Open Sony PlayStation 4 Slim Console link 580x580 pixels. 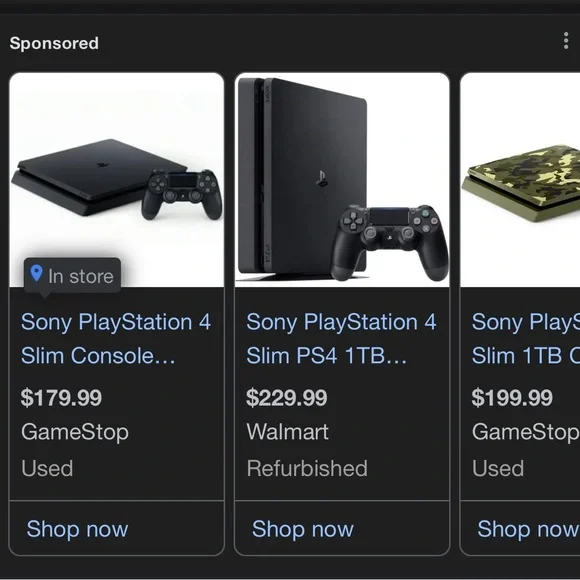(116, 338)
